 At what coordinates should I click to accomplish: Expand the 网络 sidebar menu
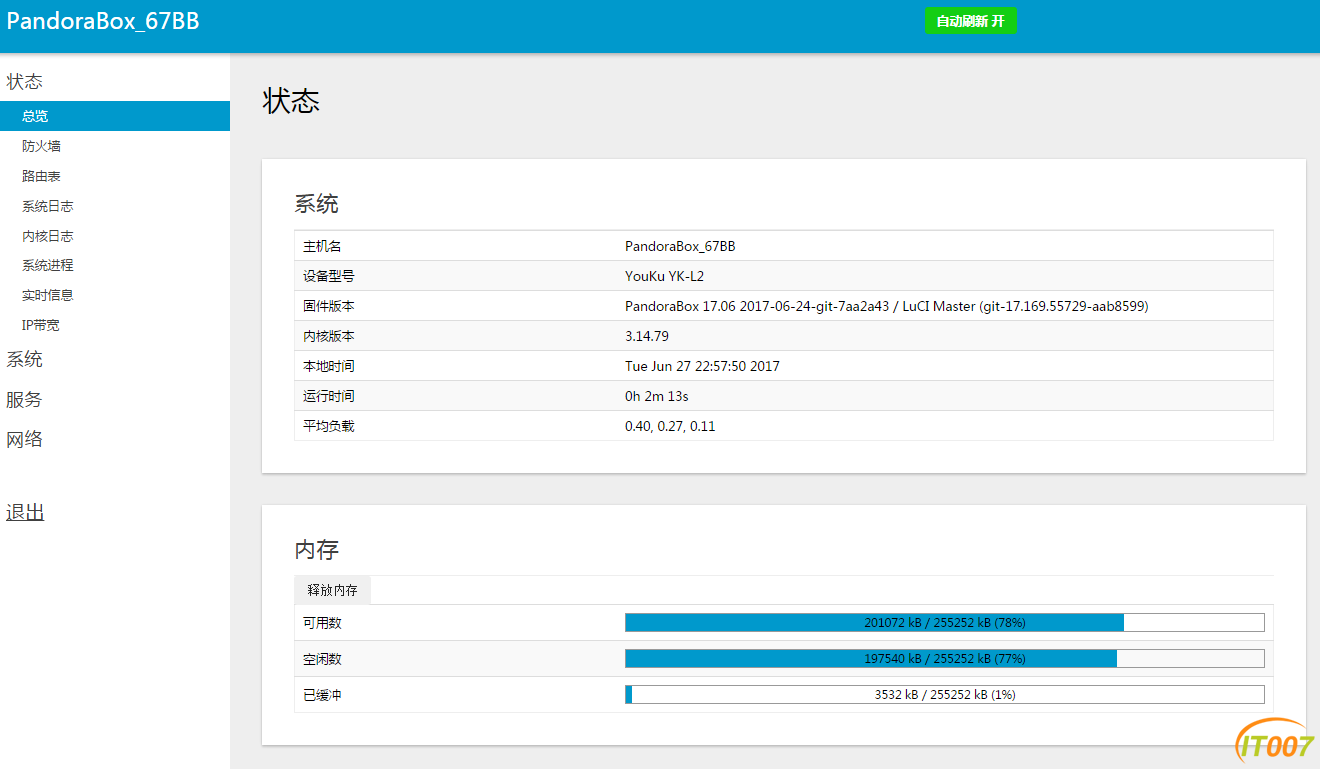coord(25,440)
